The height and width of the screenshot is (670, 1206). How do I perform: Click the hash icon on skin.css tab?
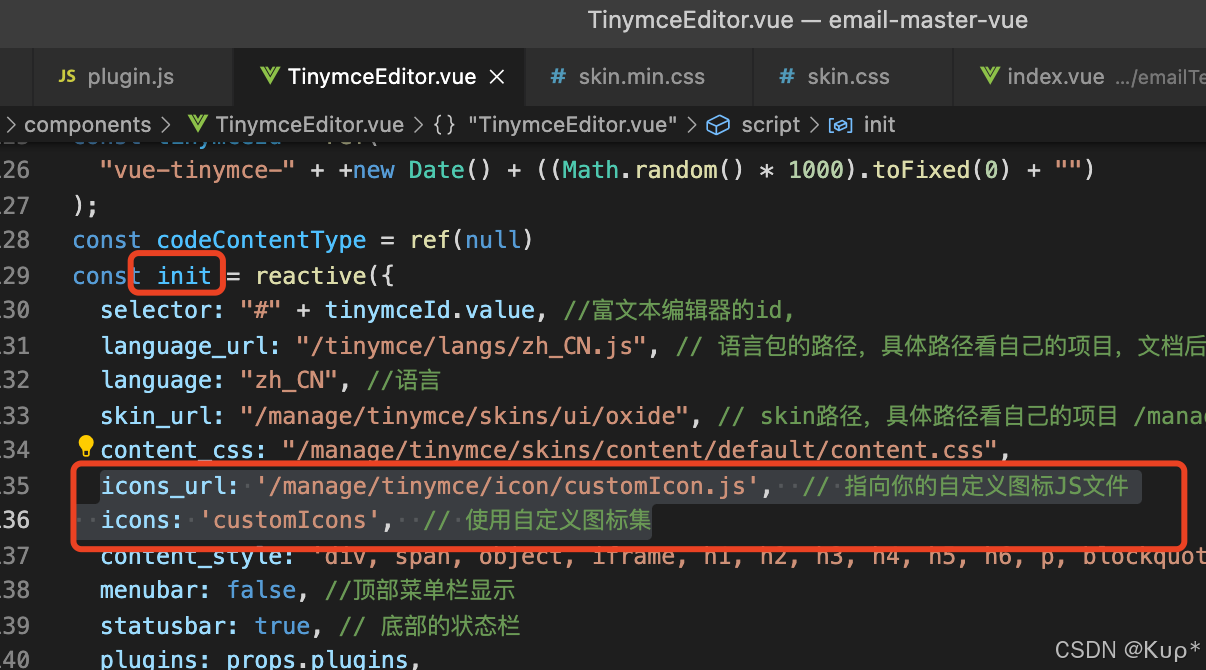(787, 76)
